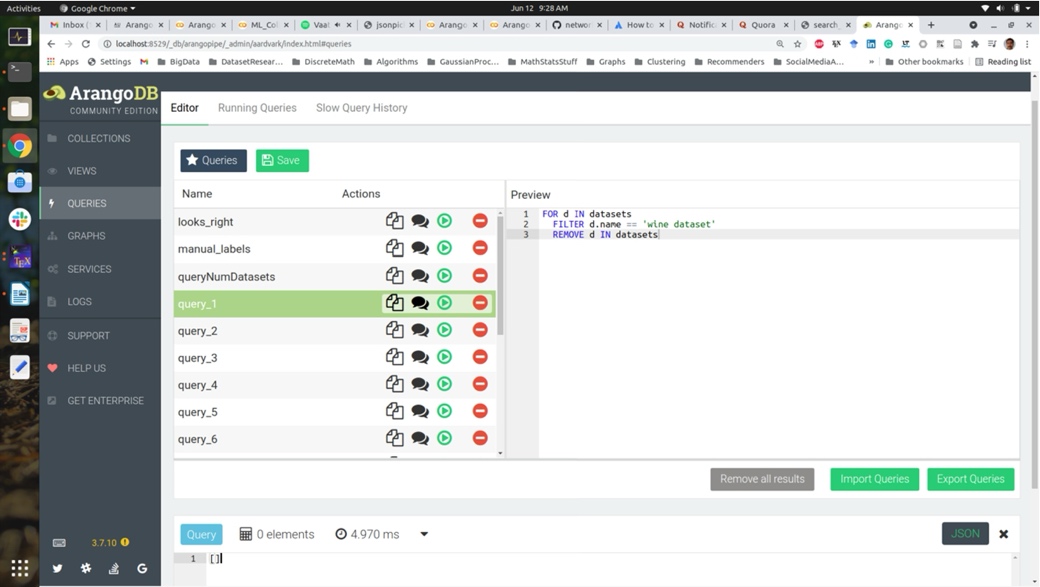This screenshot has height=587, width=1040.
Task: Explain the queryNumDatasets query
Action: pos(420,276)
